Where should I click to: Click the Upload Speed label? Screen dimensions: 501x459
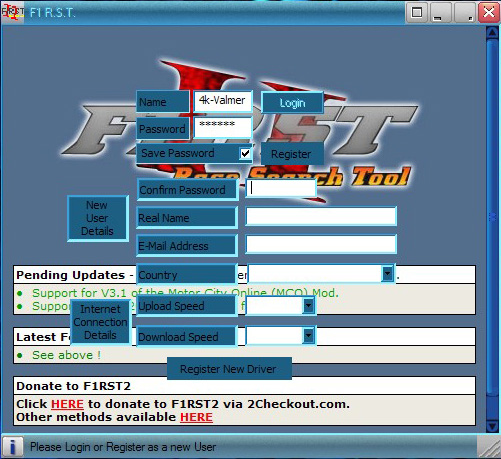187,306
